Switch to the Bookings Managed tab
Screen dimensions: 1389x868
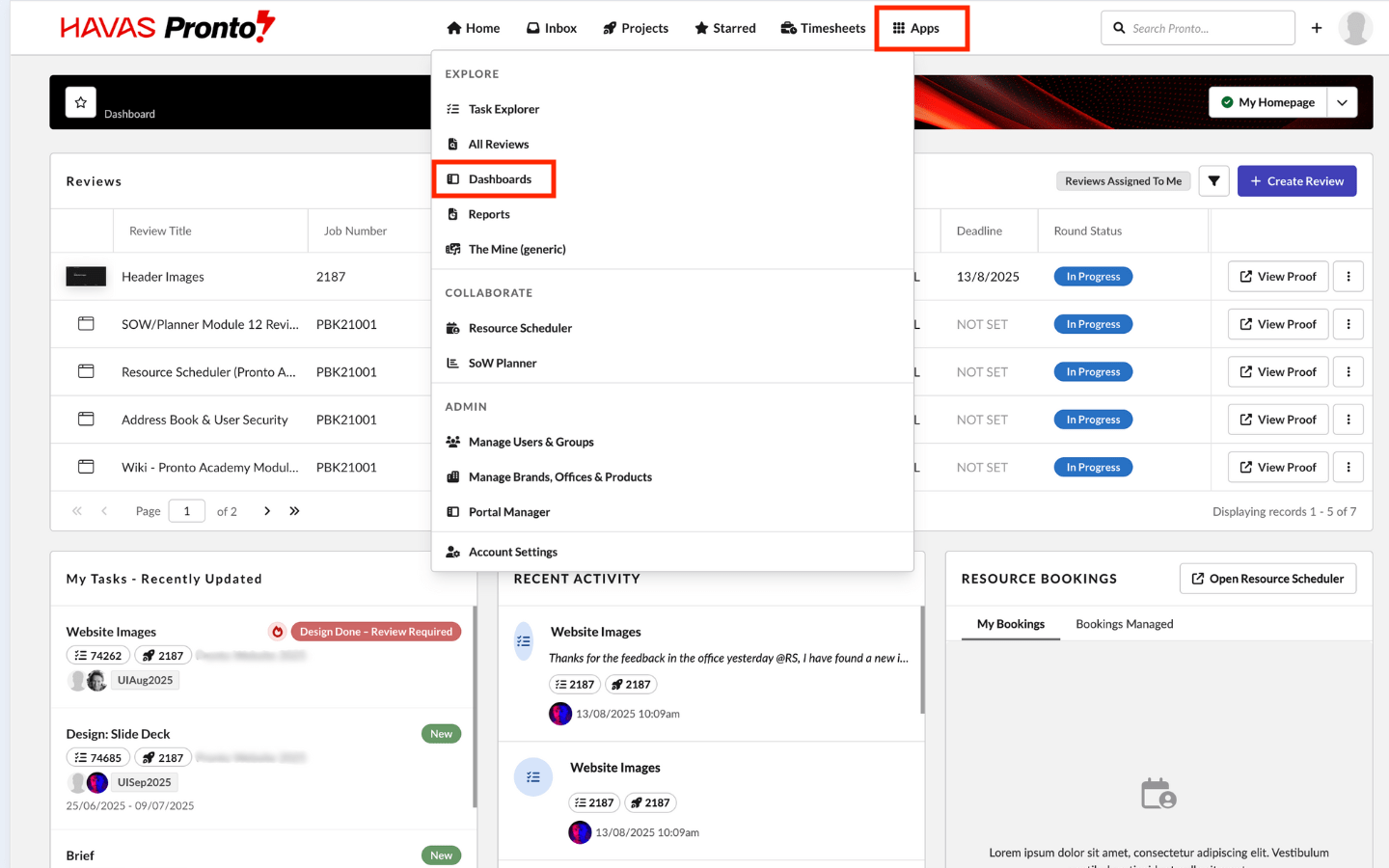[x=1124, y=624]
